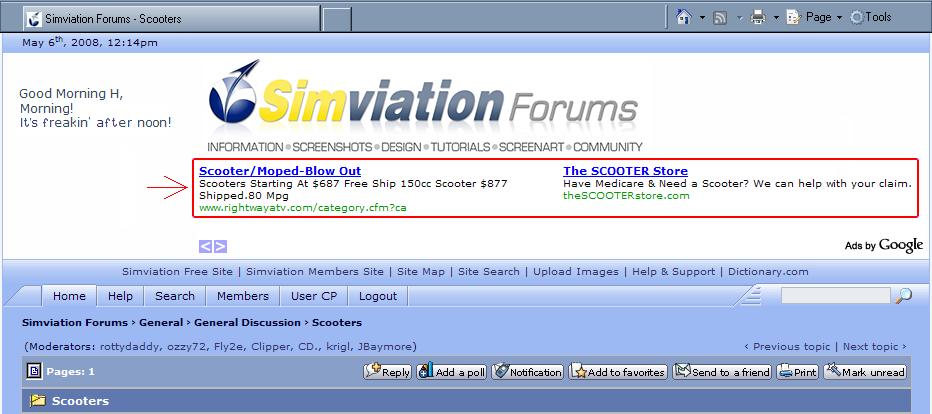
Task: Click the Logout tab
Action: (x=378, y=296)
